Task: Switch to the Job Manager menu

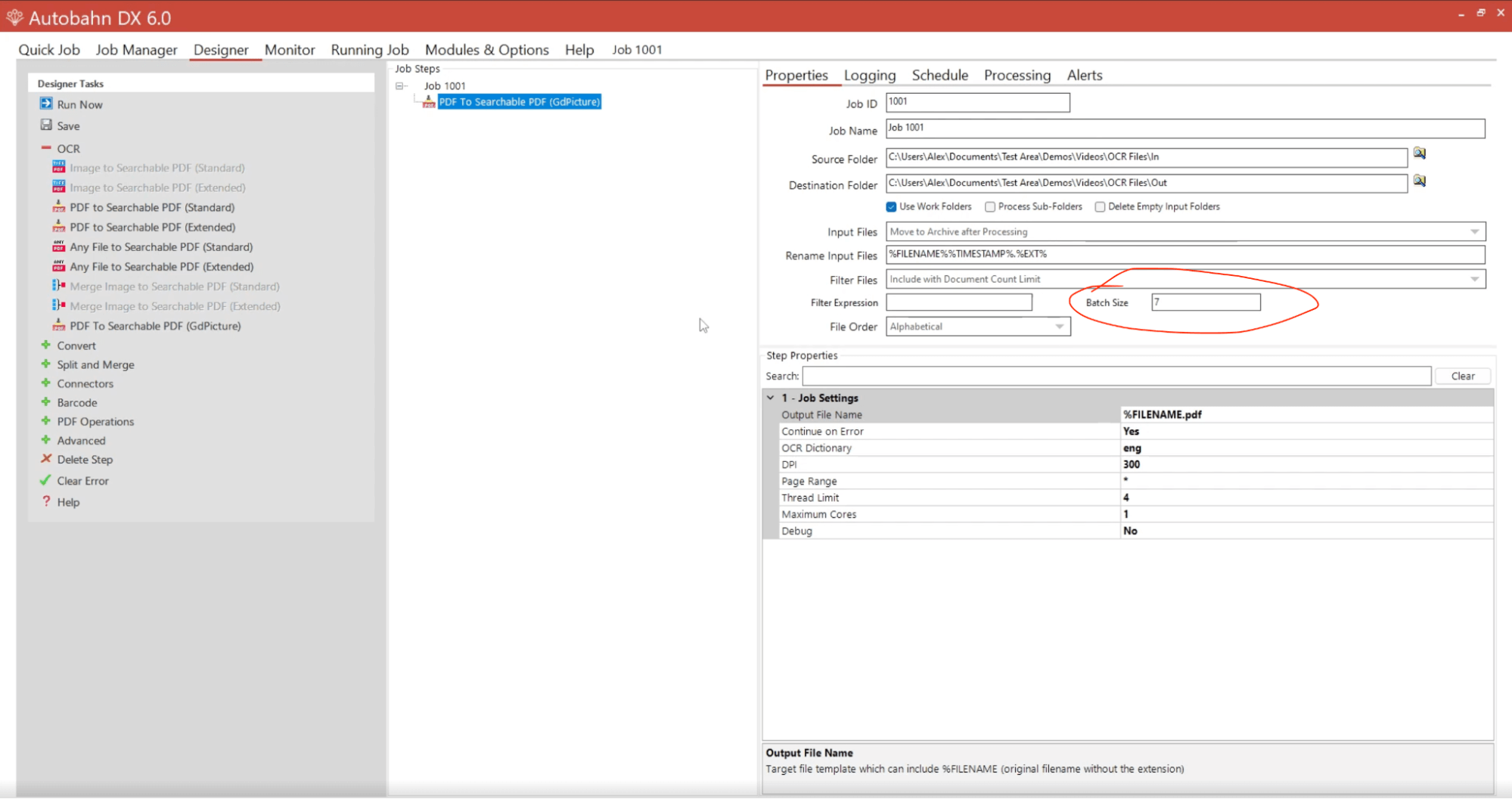Action: [136, 50]
